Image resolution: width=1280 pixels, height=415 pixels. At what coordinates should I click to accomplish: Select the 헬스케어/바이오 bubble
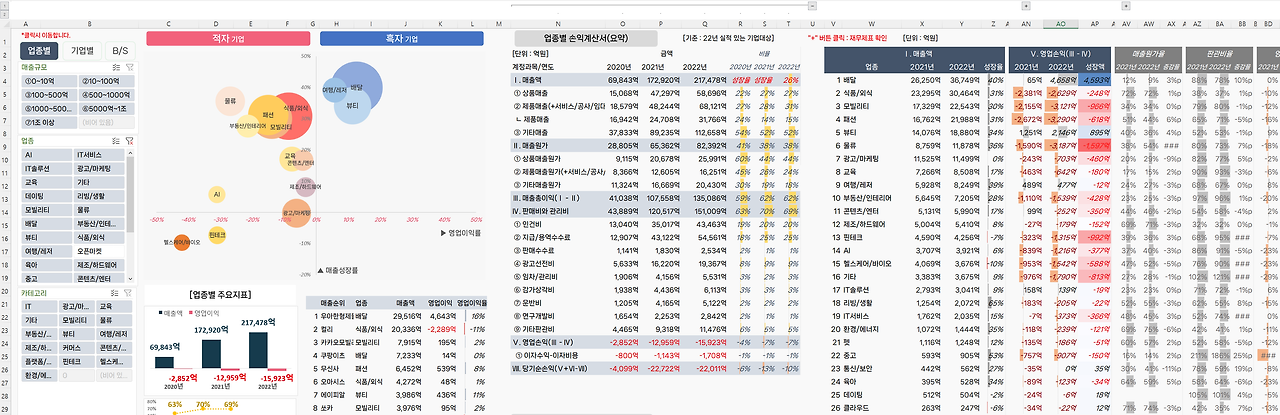click(182, 242)
